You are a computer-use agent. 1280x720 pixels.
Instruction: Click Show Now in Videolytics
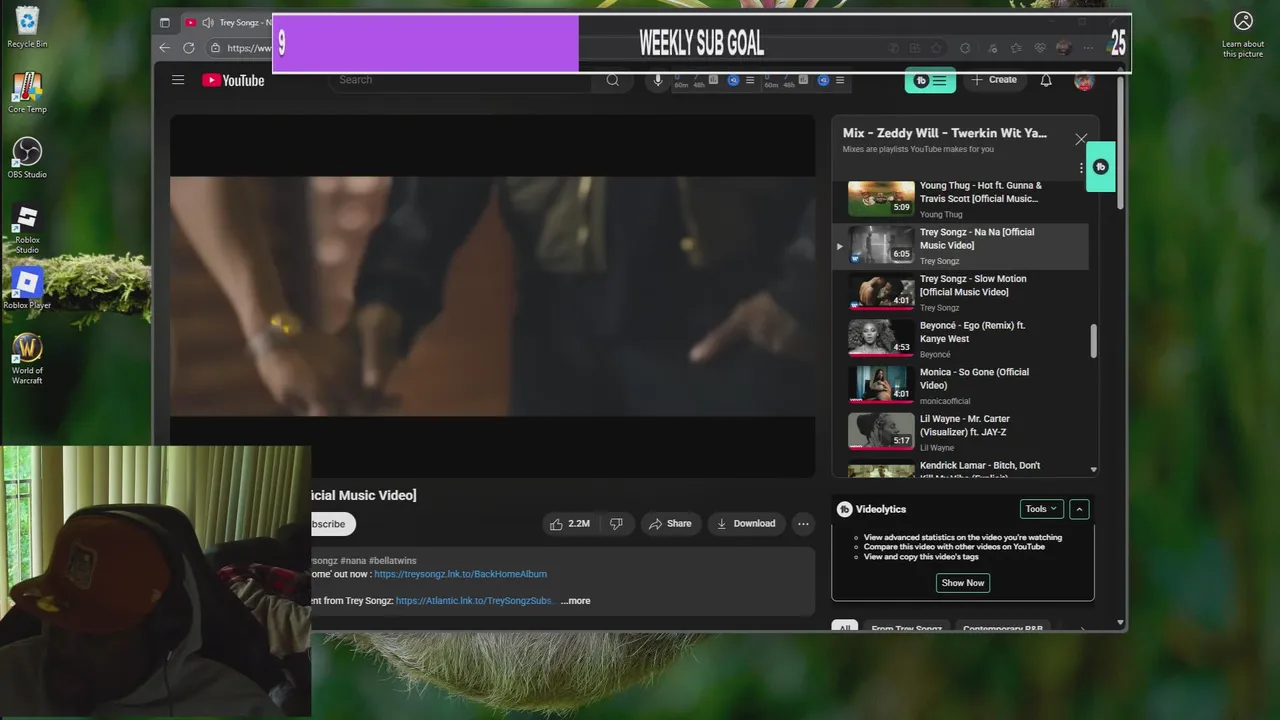[963, 583]
